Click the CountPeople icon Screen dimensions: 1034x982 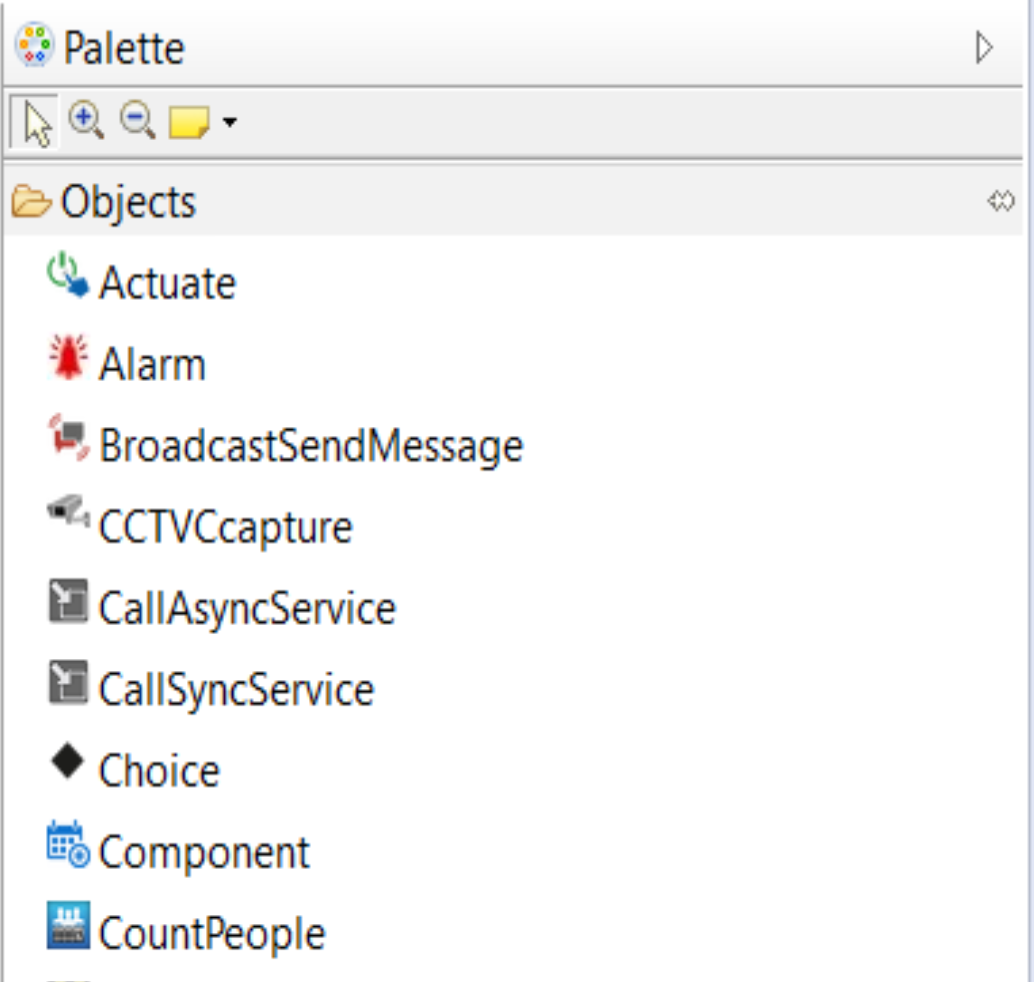68,926
